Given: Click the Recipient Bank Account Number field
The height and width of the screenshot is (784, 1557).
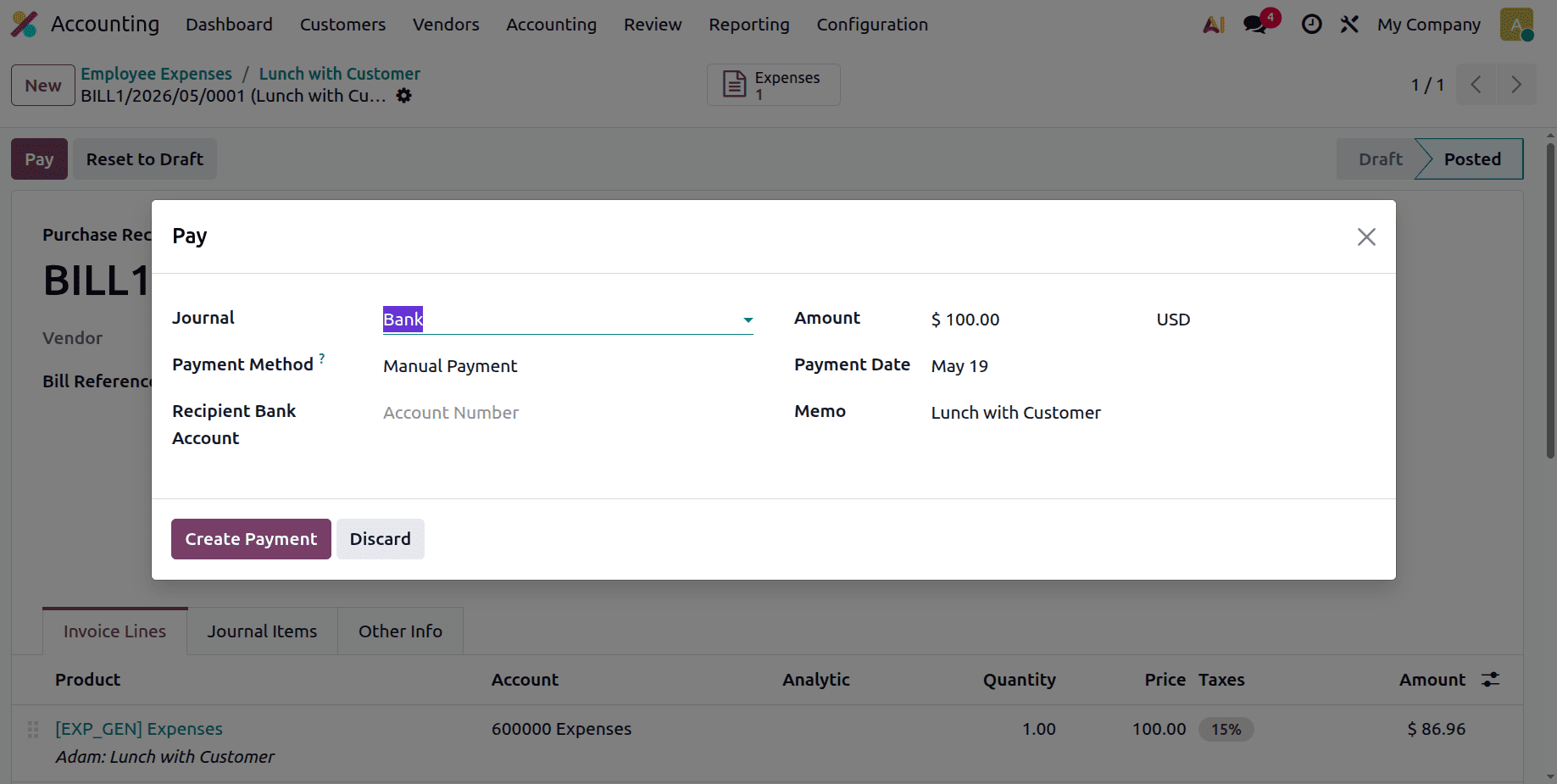Looking at the screenshot, I should tap(568, 413).
